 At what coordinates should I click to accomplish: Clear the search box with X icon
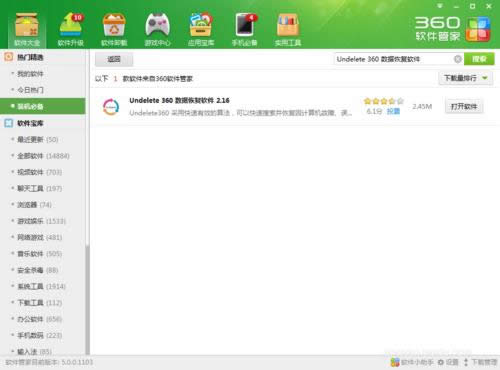click(458, 59)
